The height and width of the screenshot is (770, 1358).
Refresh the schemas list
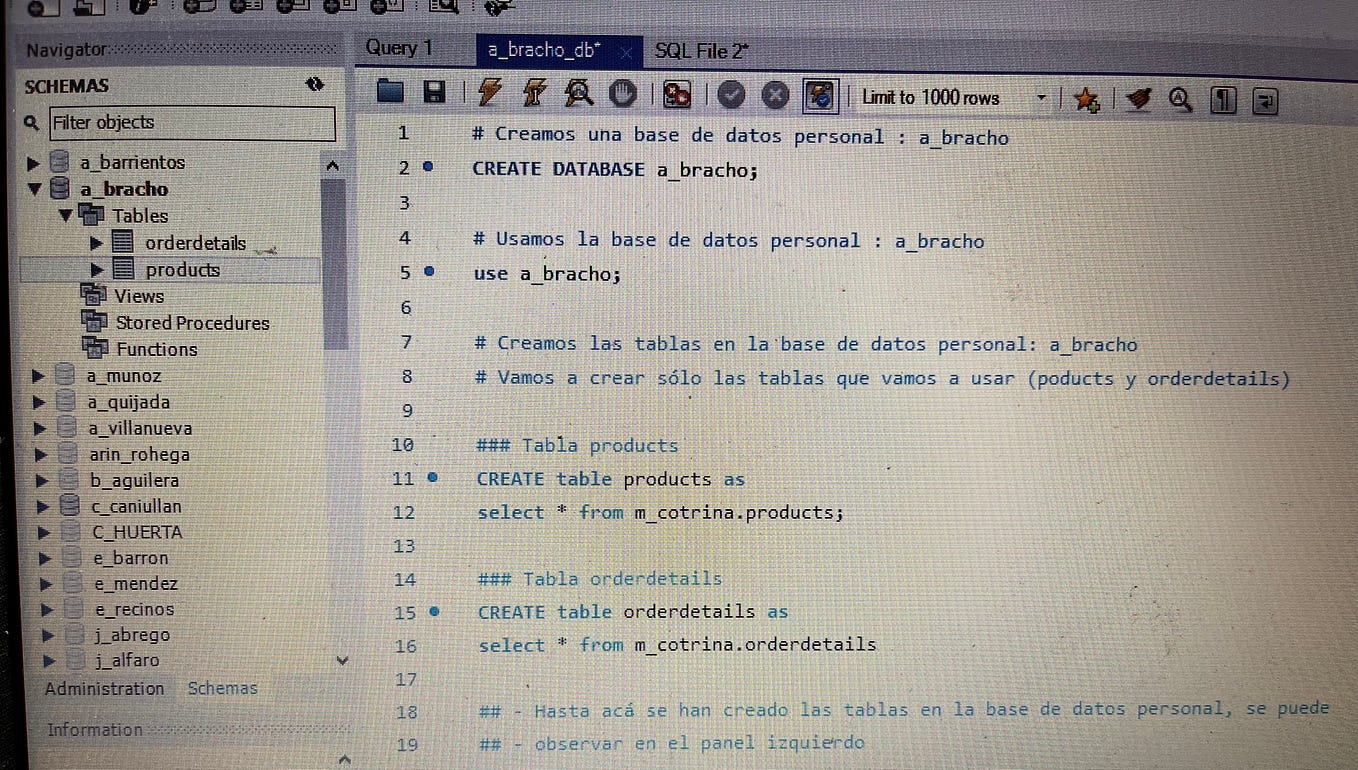pyautogui.click(x=315, y=85)
